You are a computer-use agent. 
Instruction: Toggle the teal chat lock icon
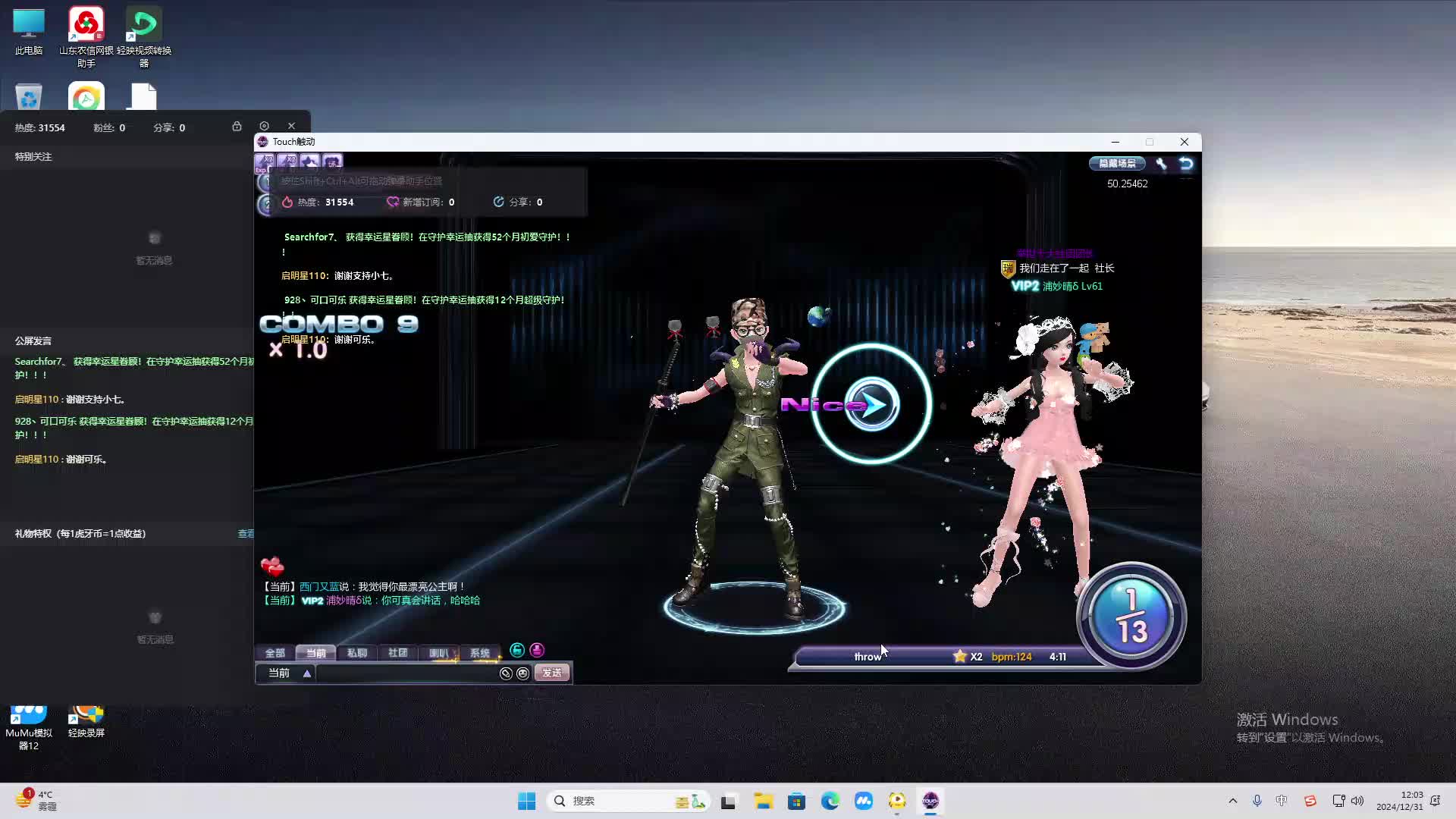pos(517,650)
